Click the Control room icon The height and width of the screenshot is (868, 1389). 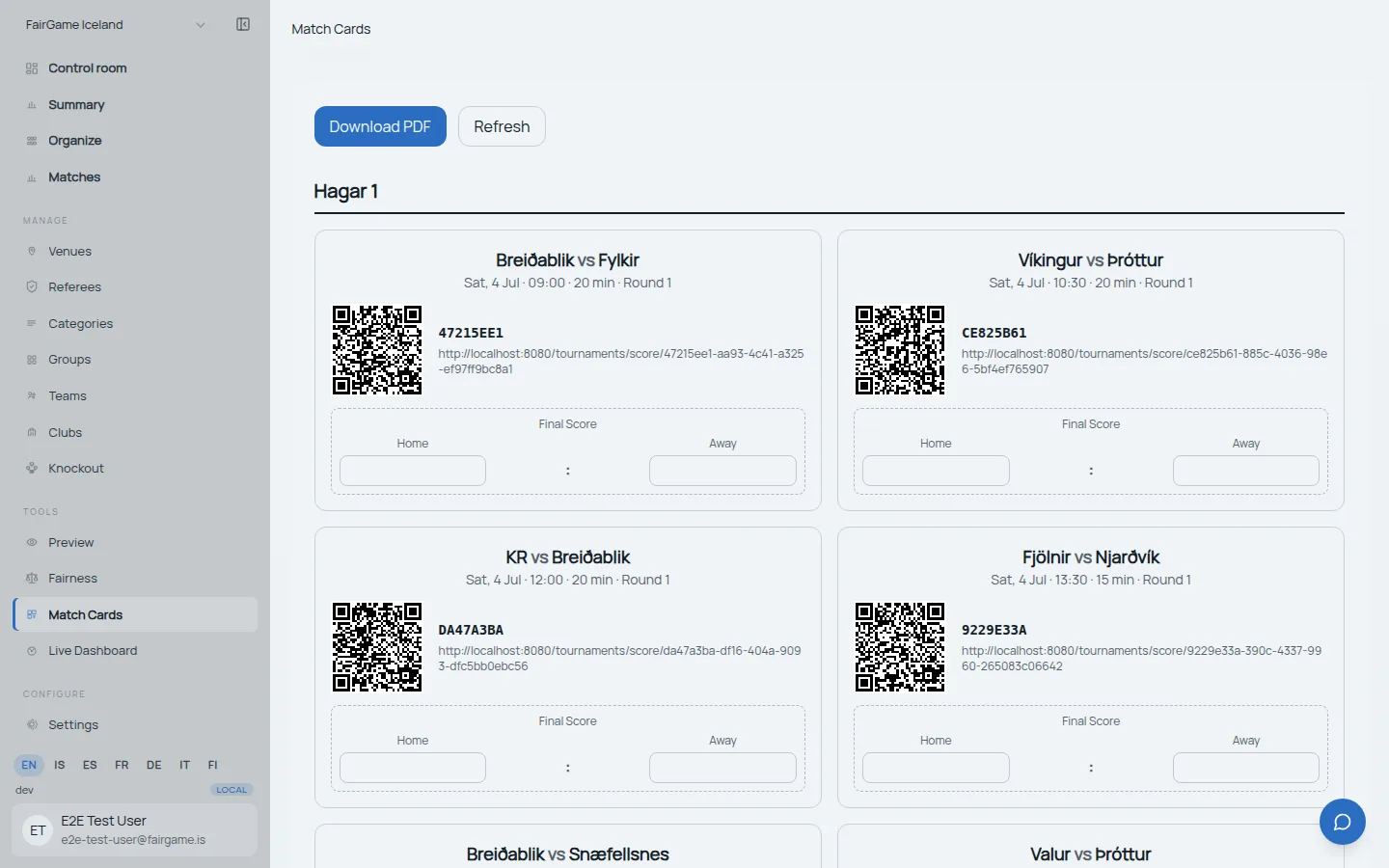(32, 68)
